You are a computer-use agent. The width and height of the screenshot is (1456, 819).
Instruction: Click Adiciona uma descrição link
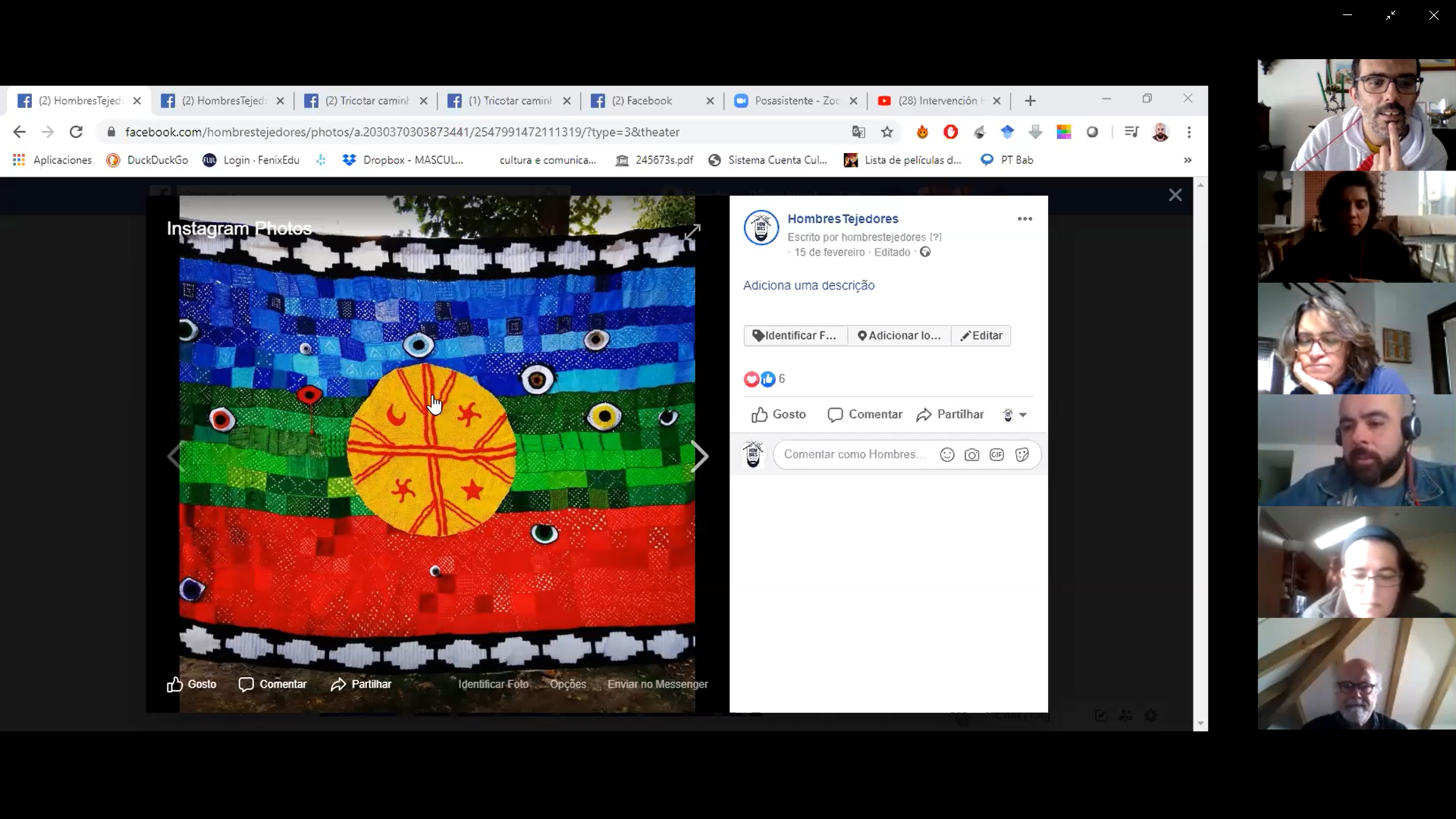(x=808, y=285)
